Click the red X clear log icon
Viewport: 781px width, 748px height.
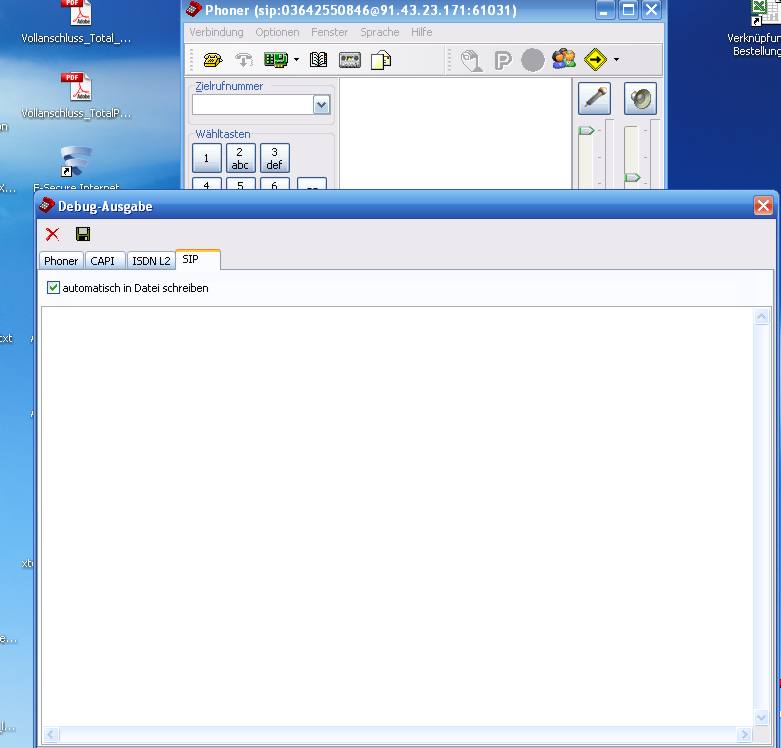pyautogui.click(x=52, y=234)
